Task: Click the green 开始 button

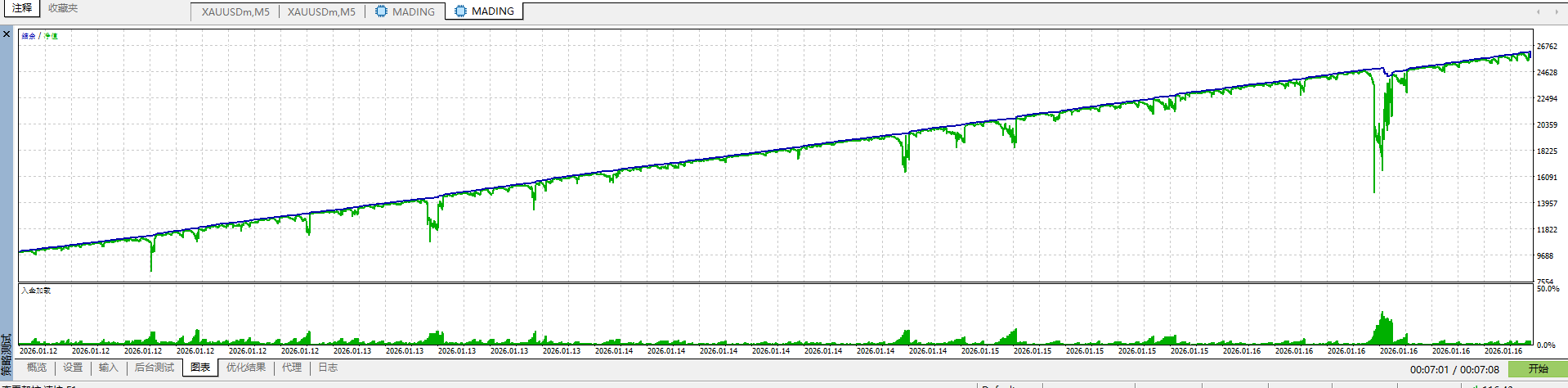Action: (1538, 369)
